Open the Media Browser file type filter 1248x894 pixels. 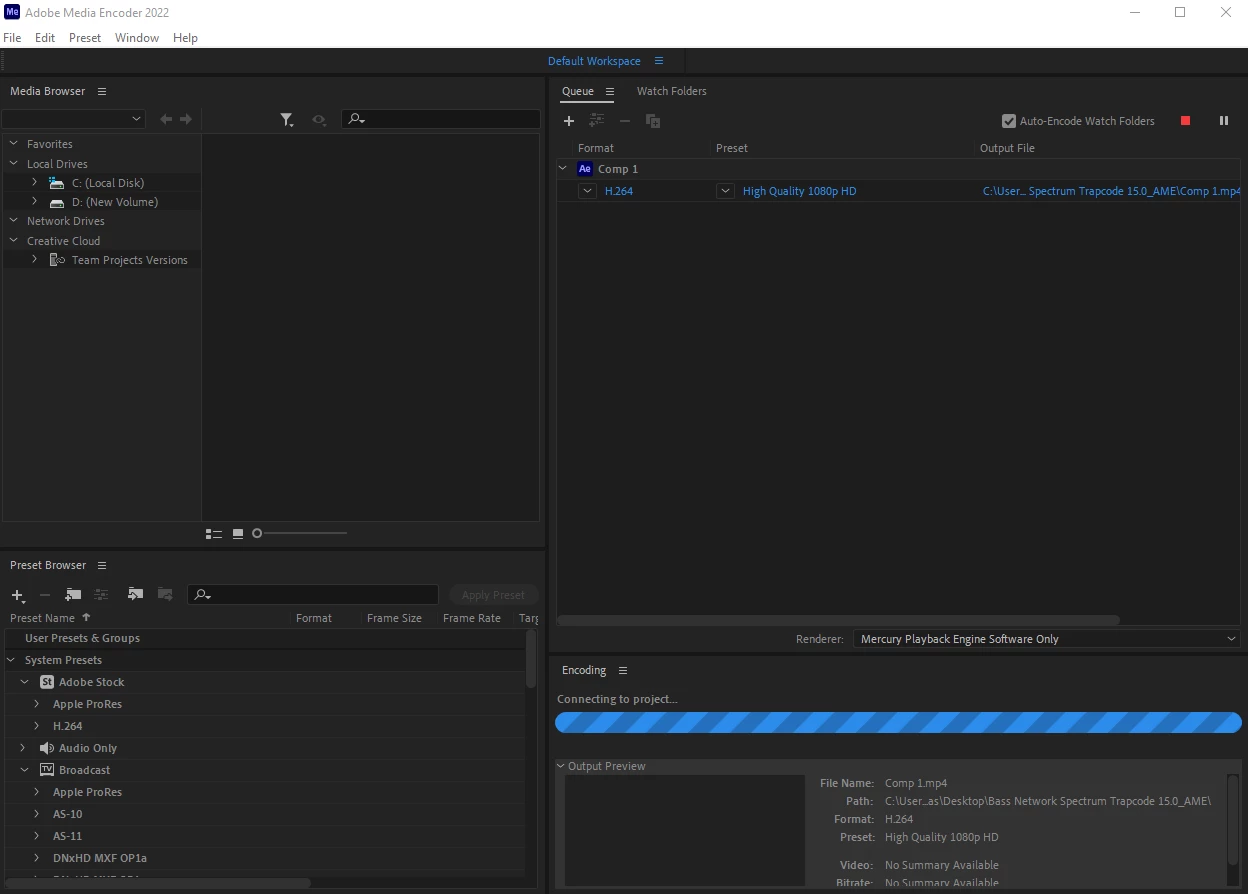287,120
